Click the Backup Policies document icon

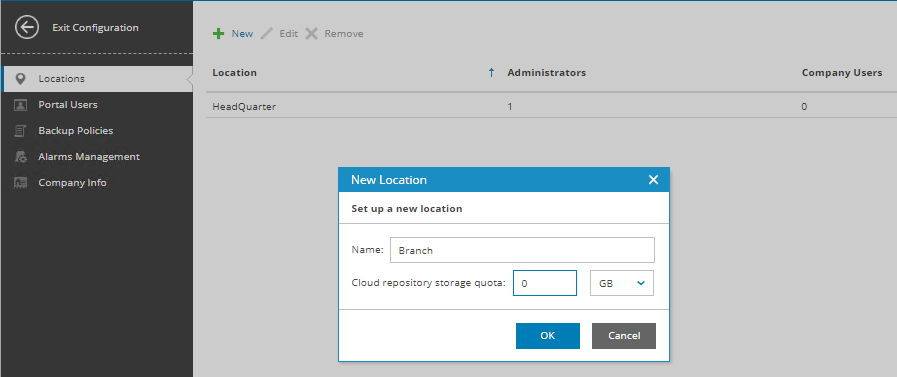point(21,131)
